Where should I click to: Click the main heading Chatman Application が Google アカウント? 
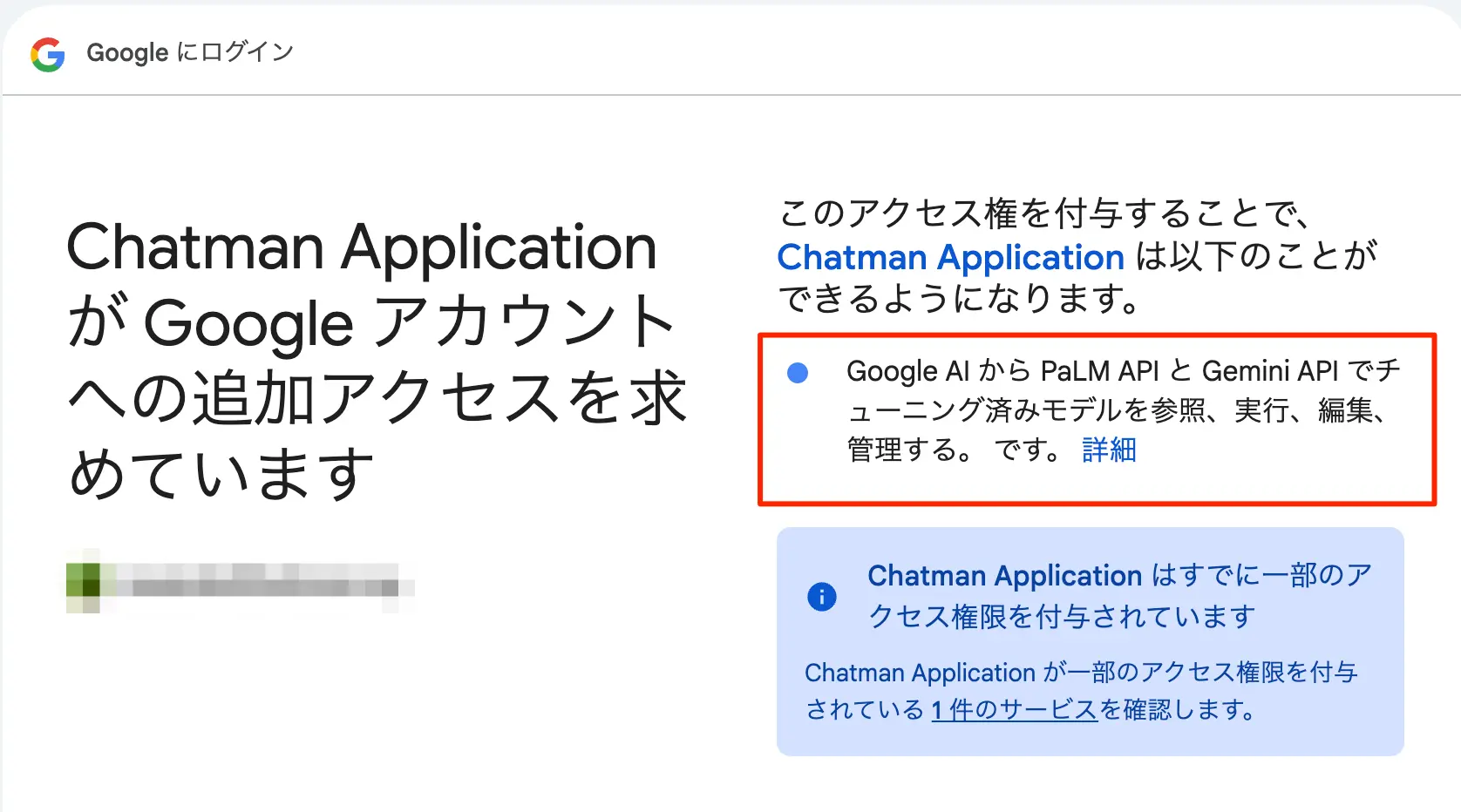pyautogui.click(x=377, y=359)
